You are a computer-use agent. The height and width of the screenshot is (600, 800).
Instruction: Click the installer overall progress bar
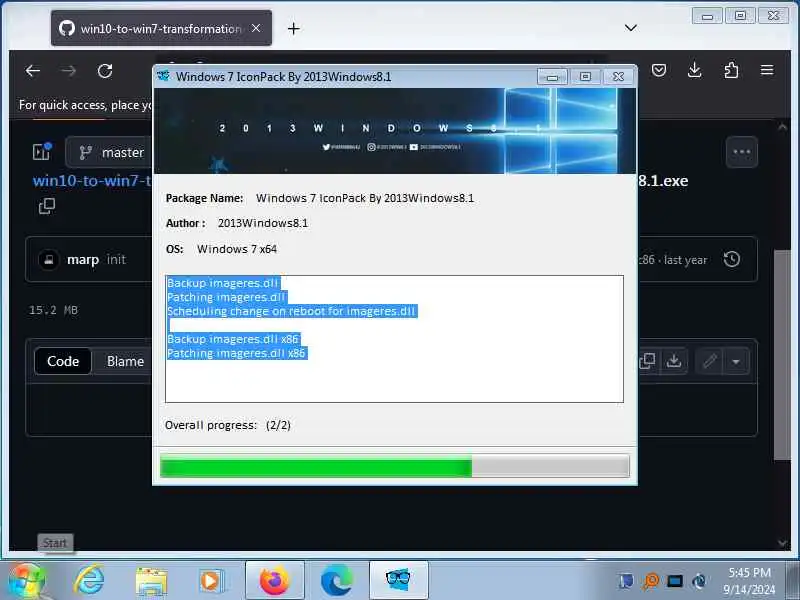pos(395,466)
